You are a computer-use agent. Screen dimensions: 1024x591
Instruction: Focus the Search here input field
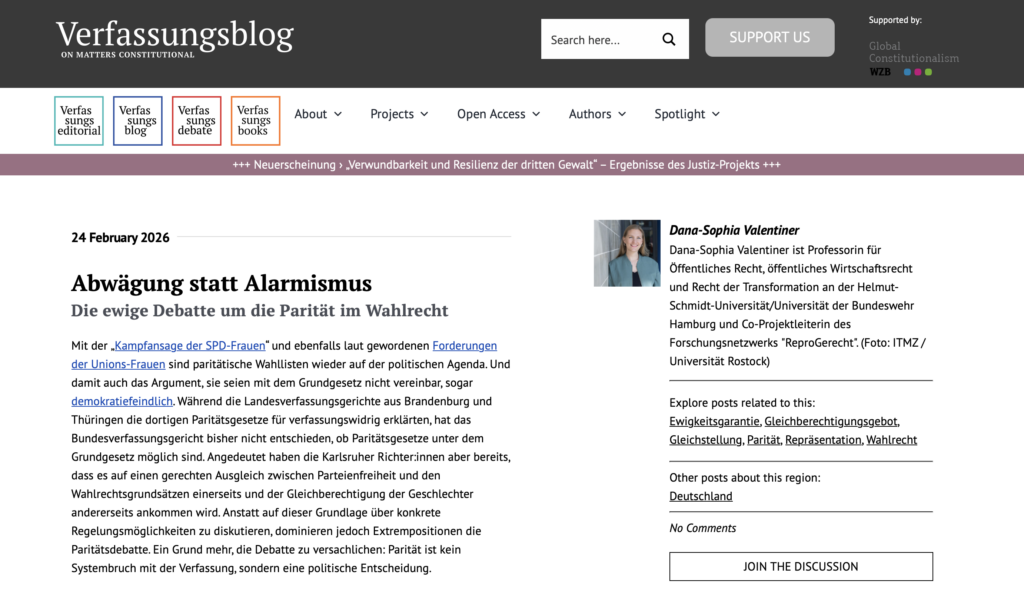[600, 40]
